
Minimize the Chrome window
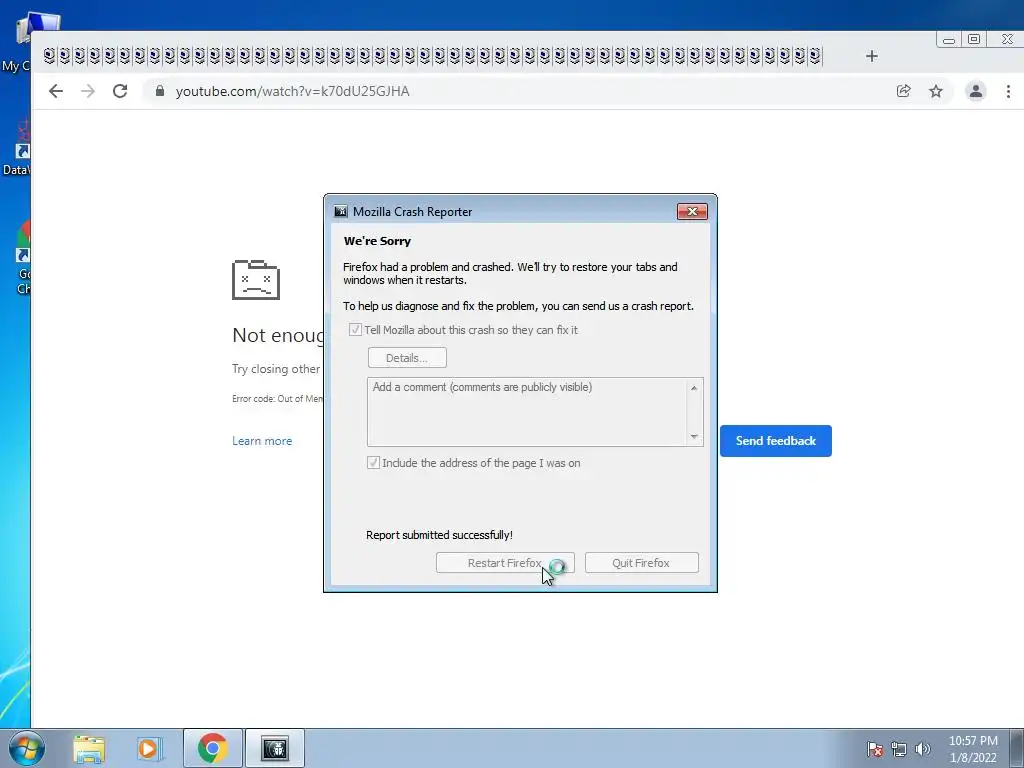(x=949, y=40)
